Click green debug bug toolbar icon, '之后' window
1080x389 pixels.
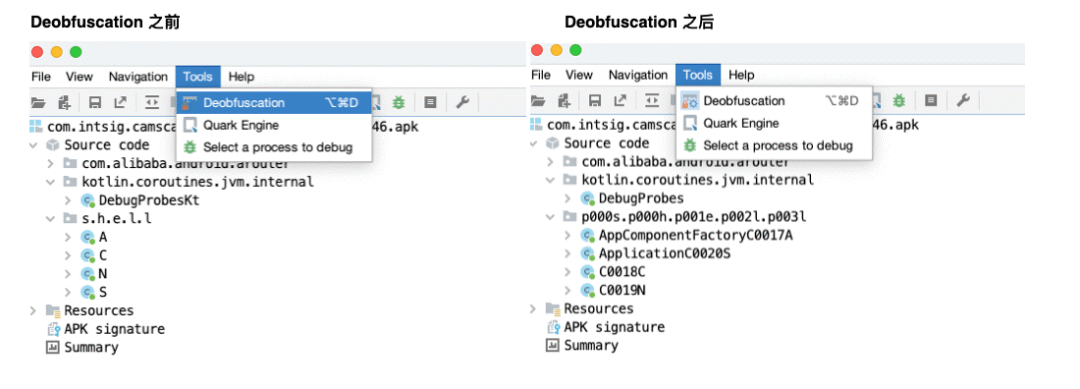click(x=899, y=101)
